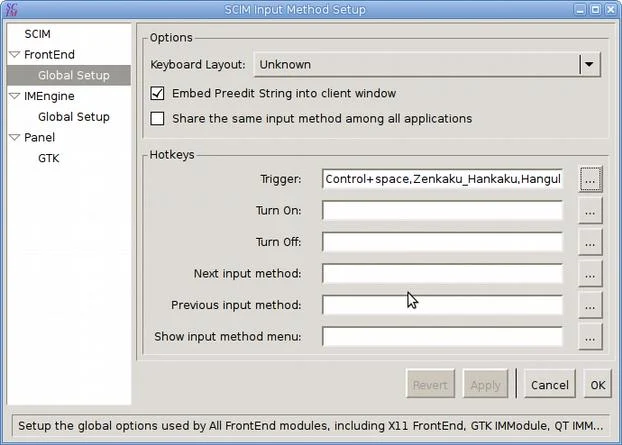Click the Previous input method field
The height and width of the screenshot is (445, 622).
[442, 305]
